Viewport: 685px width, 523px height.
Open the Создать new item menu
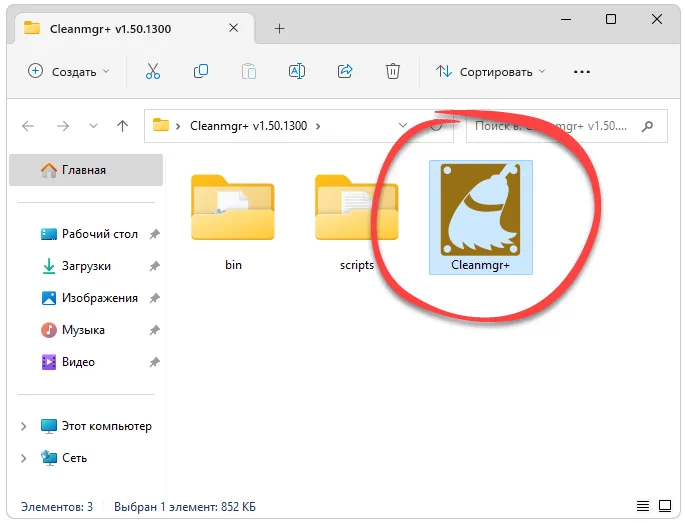[x=69, y=71]
